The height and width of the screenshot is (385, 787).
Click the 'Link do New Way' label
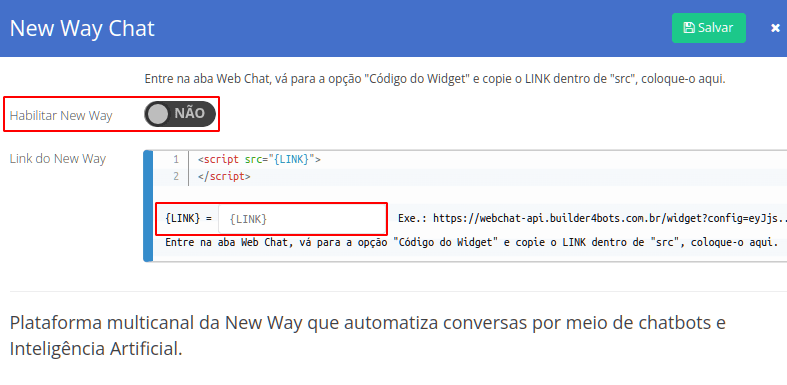58,159
